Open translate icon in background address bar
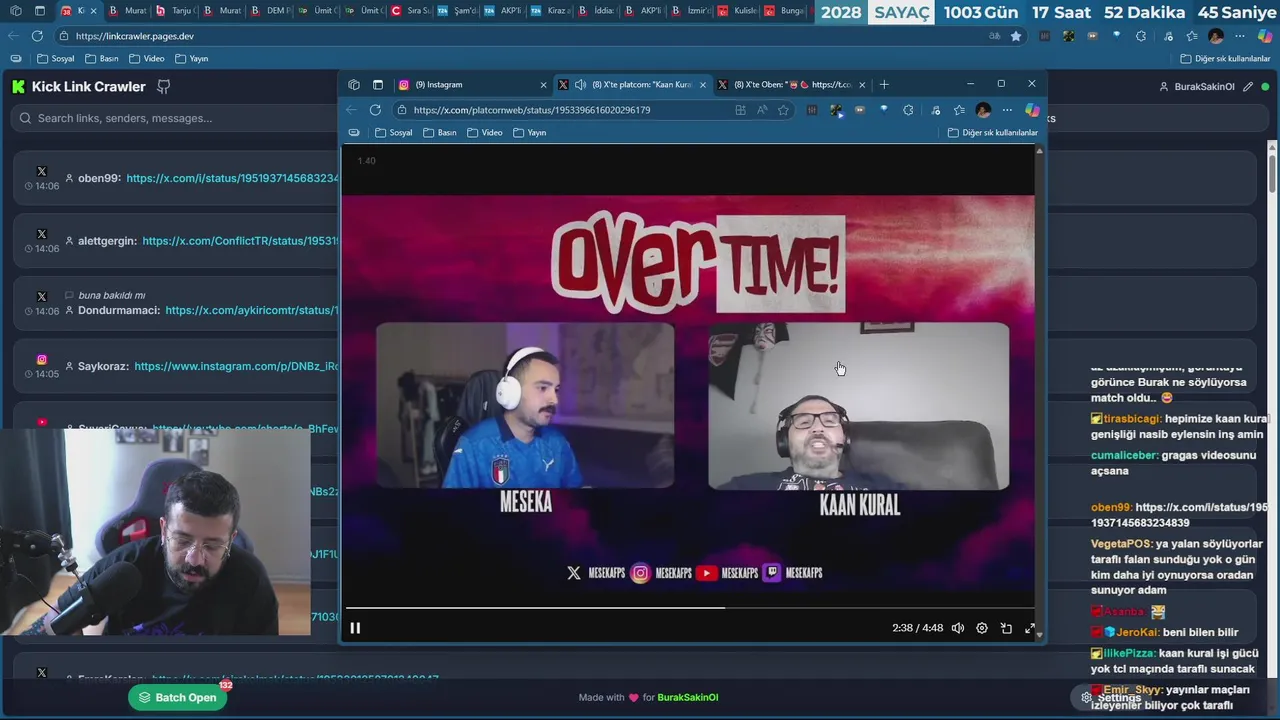Viewport: 1280px width, 720px height. (x=994, y=36)
